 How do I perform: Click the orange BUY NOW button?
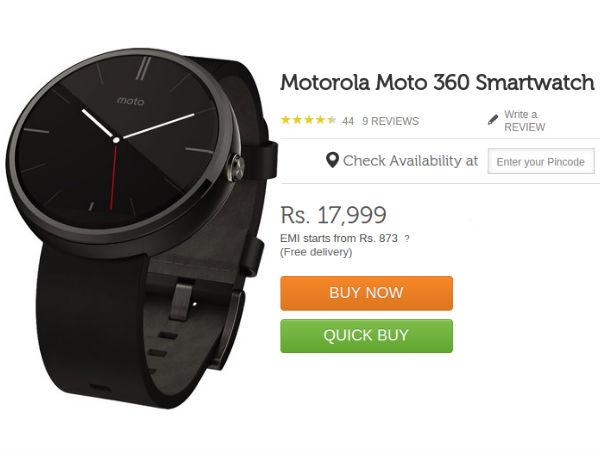click(x=366, y=293)
